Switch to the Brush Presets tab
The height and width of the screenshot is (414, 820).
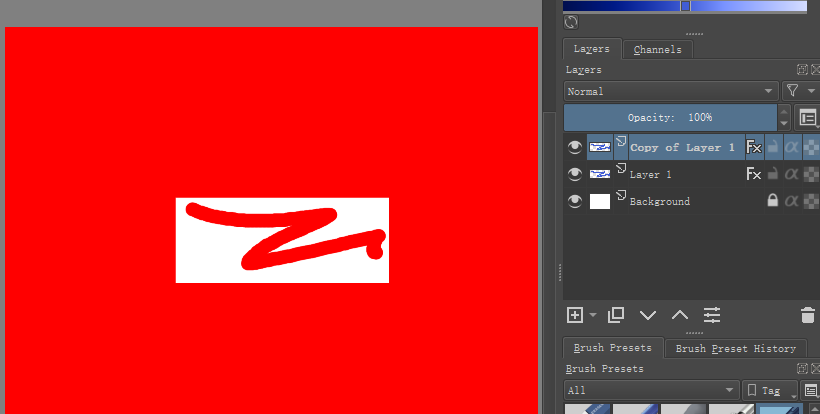[612, 348]
